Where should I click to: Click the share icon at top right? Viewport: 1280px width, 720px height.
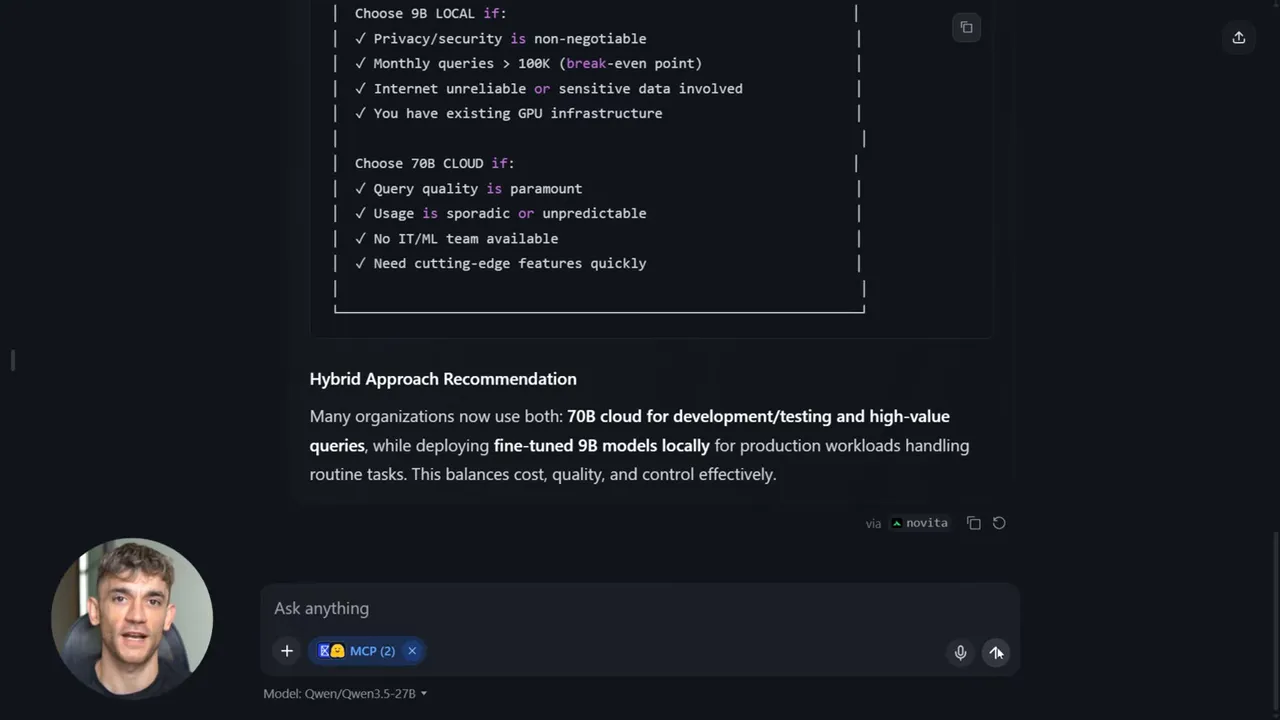[1239, 38]
